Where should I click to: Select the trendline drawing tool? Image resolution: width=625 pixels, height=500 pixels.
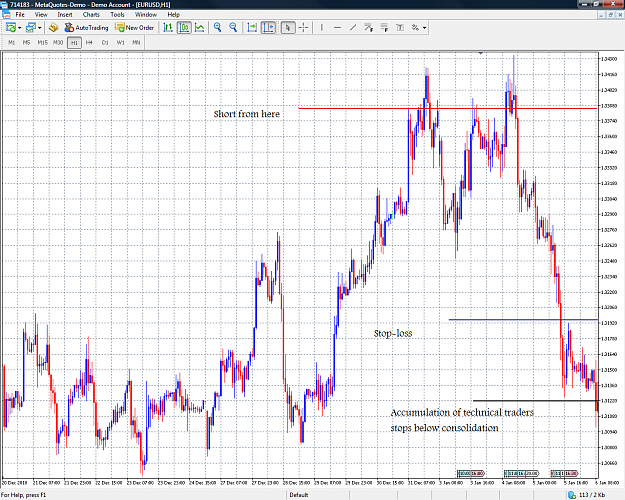pyautogui.click(x=353, y=28)
